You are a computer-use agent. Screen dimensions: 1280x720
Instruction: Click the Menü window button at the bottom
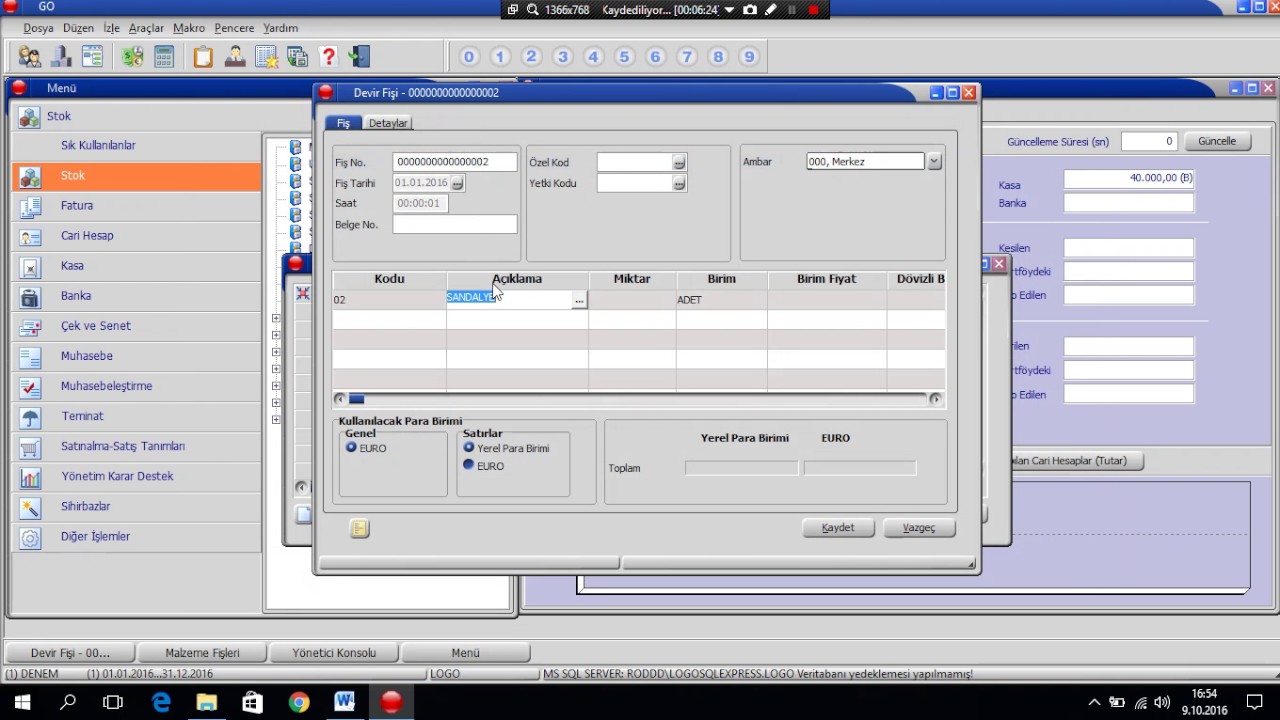tap(465, 653)
